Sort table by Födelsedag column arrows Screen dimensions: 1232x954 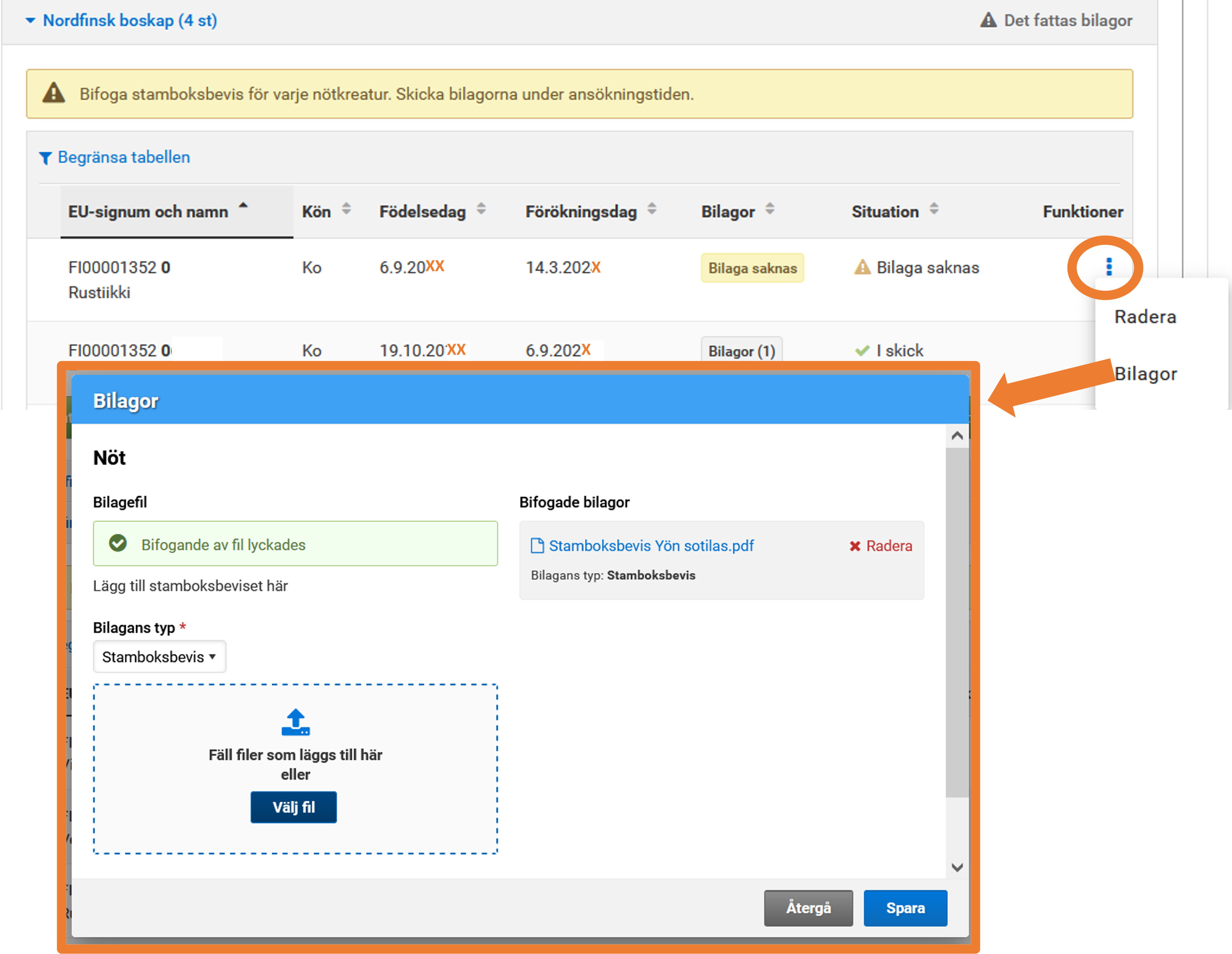coord(481,209)
